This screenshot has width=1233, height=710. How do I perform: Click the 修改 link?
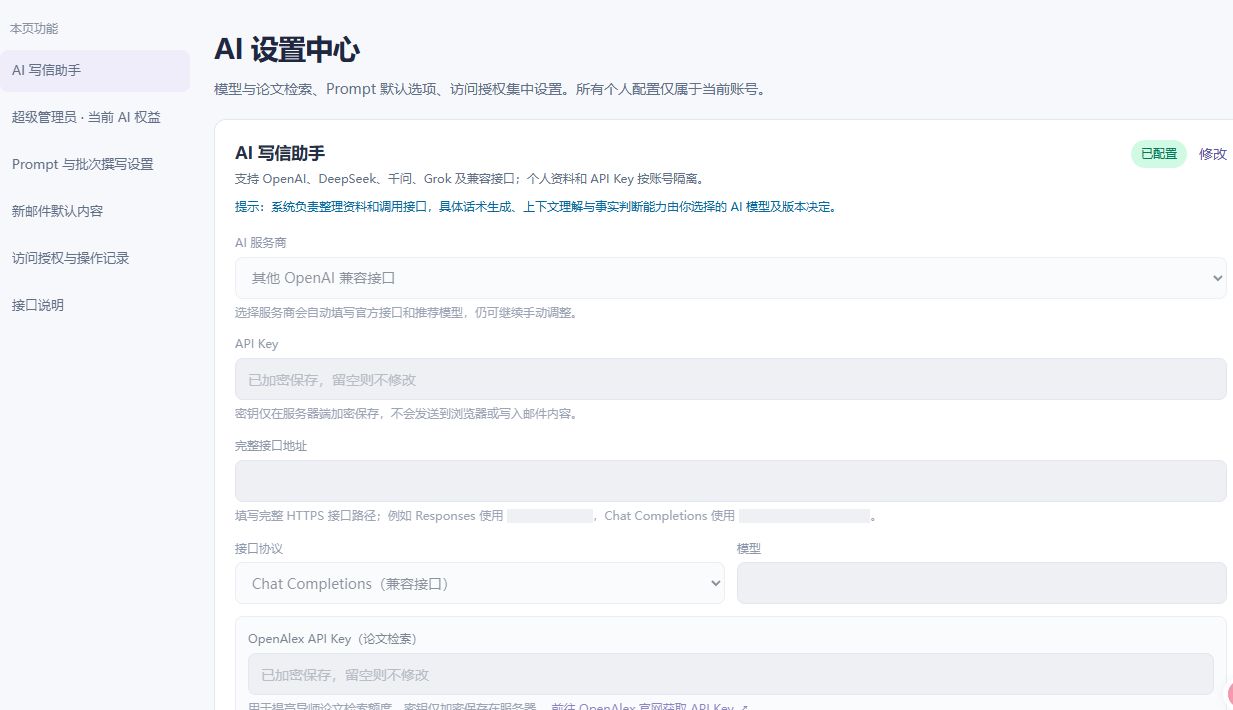1212,154
